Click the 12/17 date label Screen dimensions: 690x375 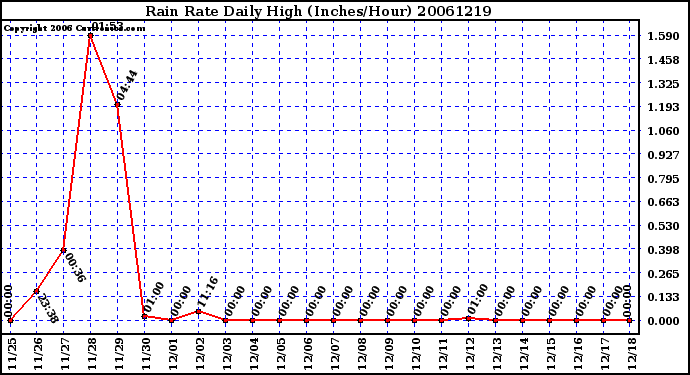(x=604, y=354)
